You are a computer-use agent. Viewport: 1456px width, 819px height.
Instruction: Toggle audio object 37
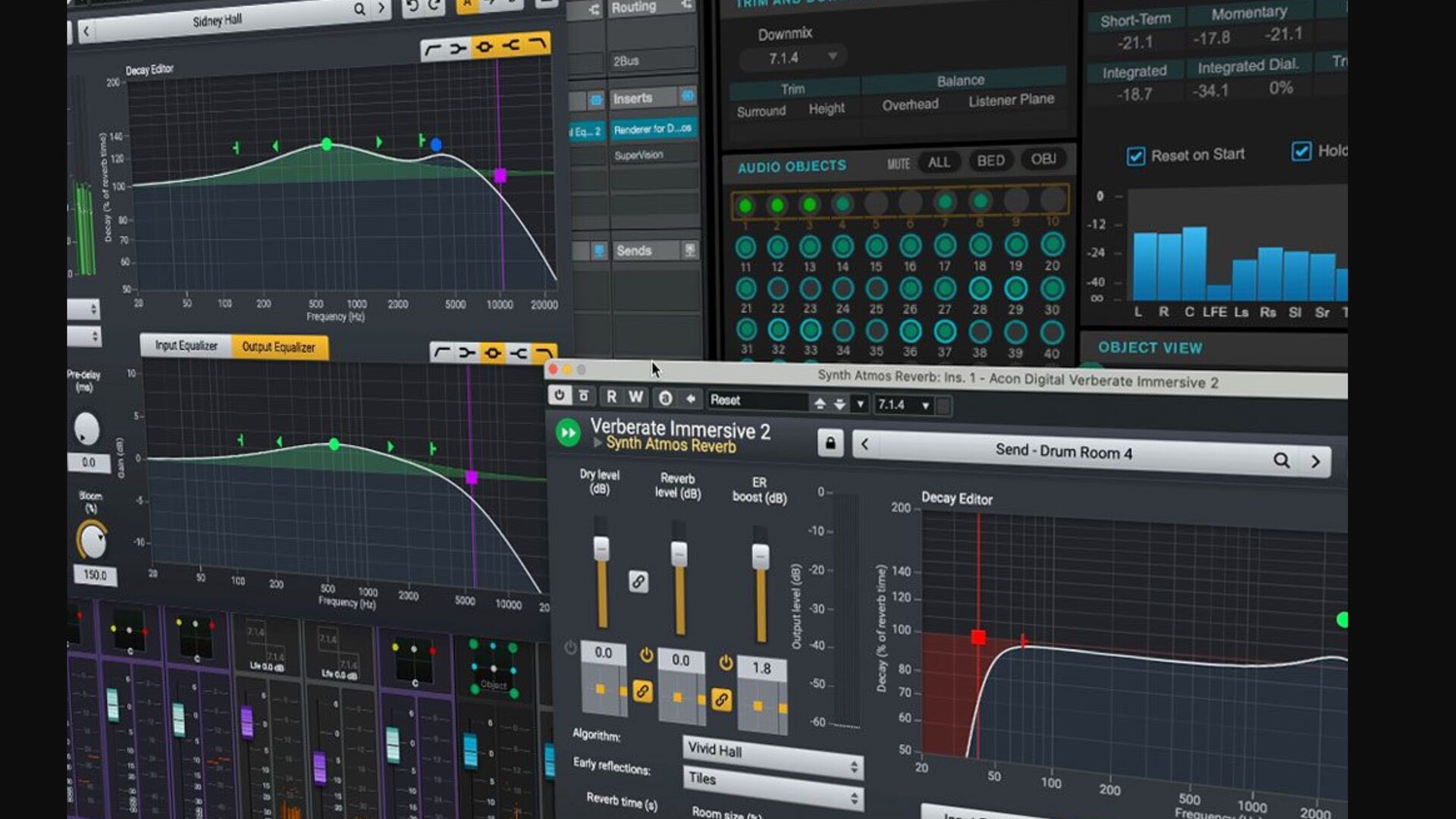(x=944, y=331)
